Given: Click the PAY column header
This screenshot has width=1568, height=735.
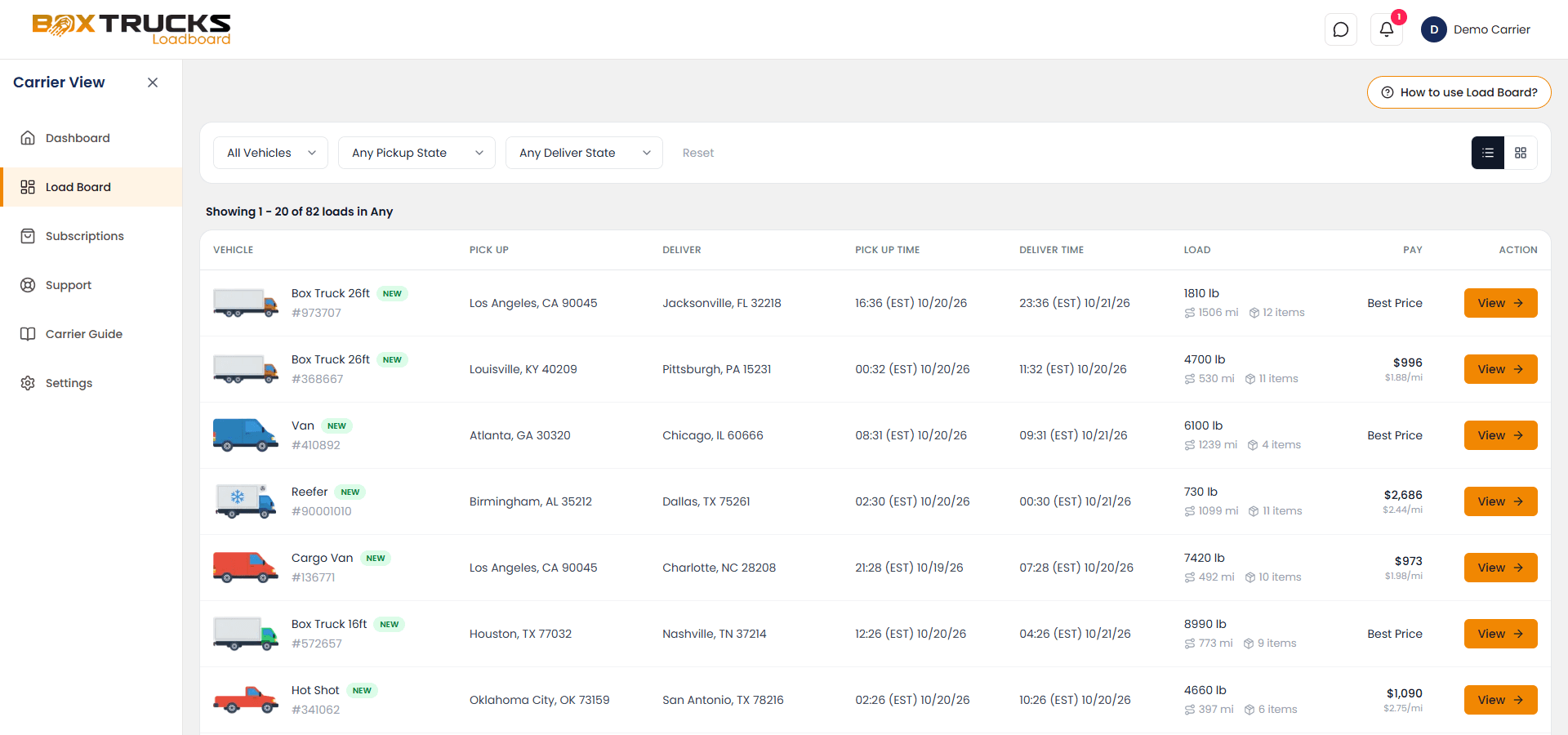Looking at the screenshot, I should (x=1413, y=250).
